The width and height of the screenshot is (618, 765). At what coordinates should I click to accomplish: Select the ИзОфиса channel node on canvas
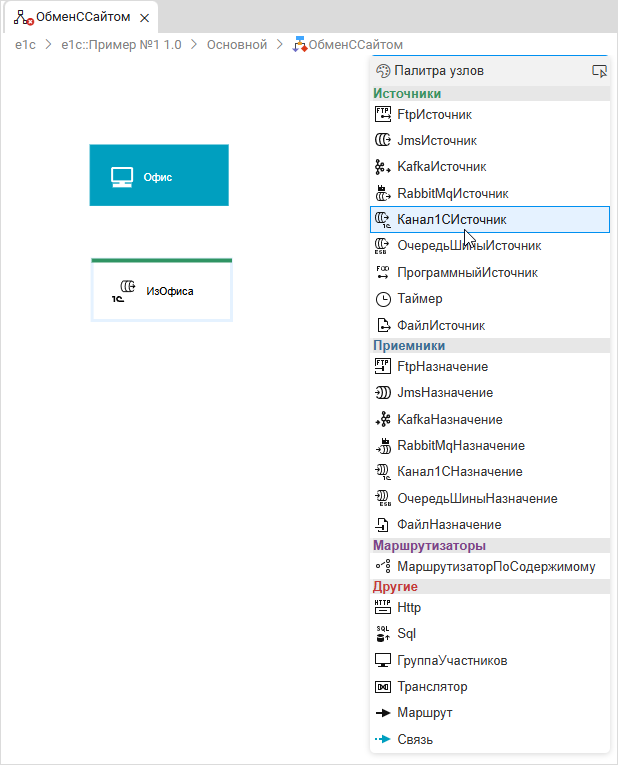point(161,291)
